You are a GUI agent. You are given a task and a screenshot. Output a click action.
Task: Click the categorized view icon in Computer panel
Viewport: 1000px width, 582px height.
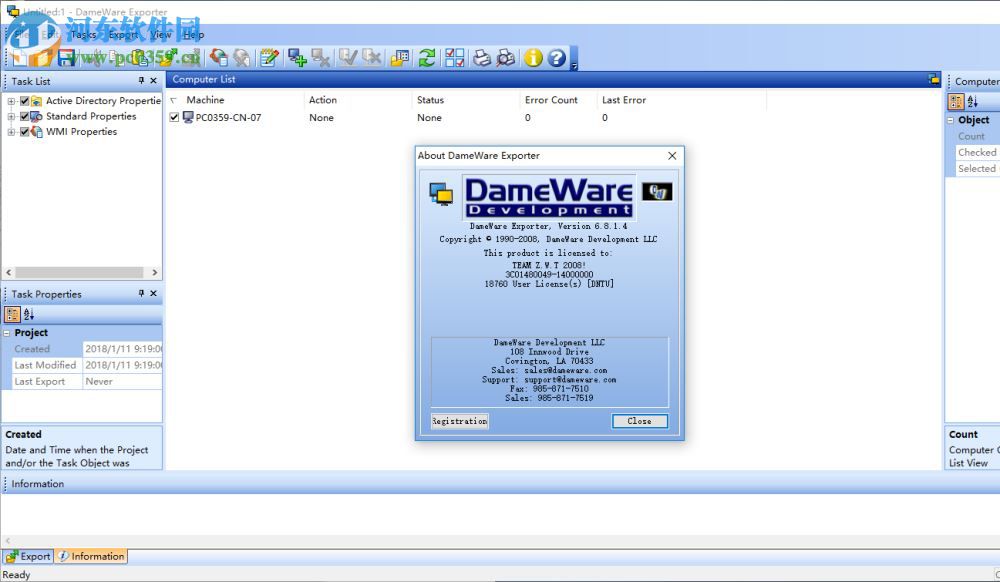[x=956, y=101]
